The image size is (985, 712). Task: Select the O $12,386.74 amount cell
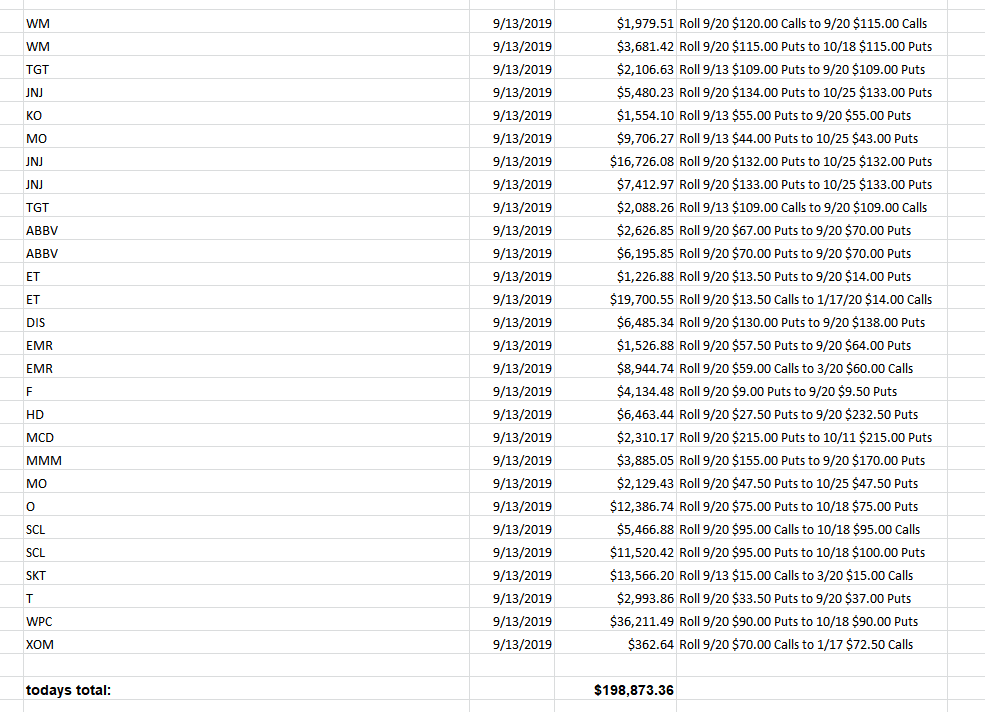point(616,506)
